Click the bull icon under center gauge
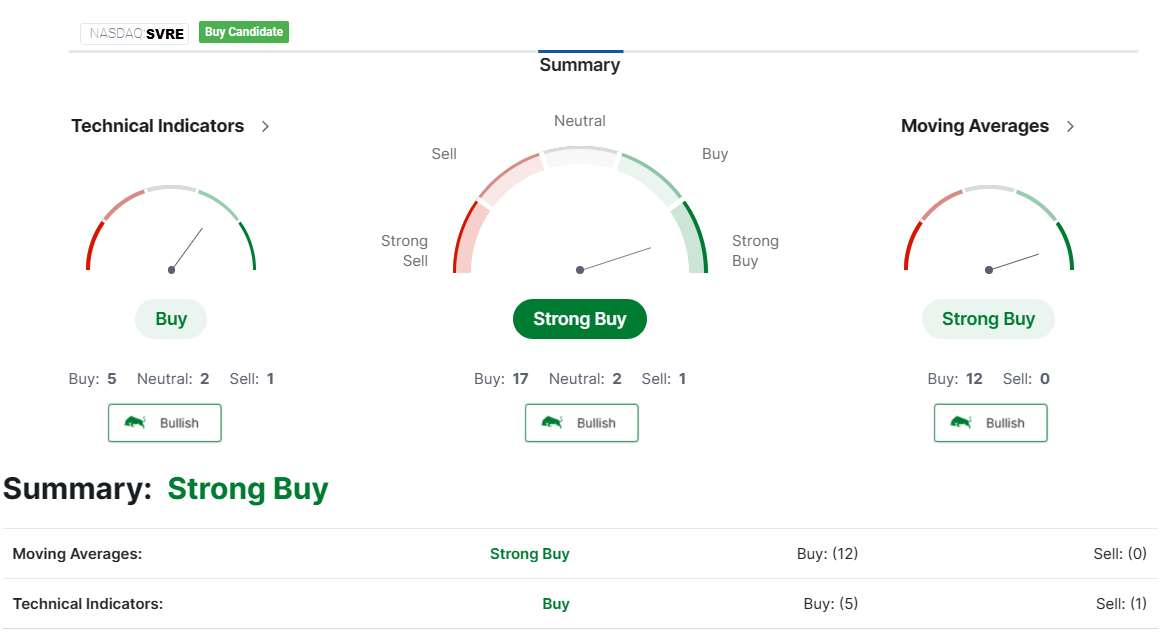Viewport: 1163px width, 632px height. (552, 422)
